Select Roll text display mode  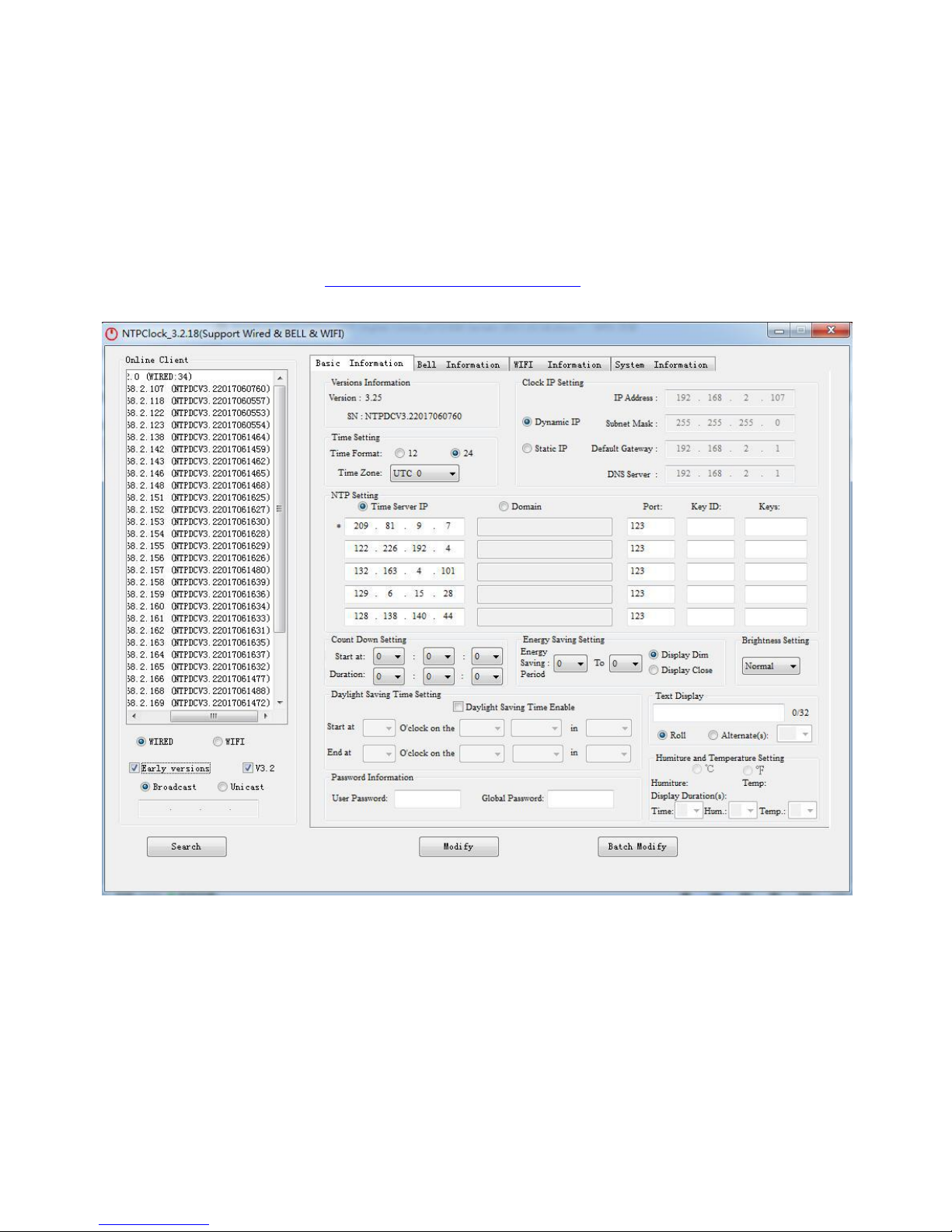coord(662,735)
